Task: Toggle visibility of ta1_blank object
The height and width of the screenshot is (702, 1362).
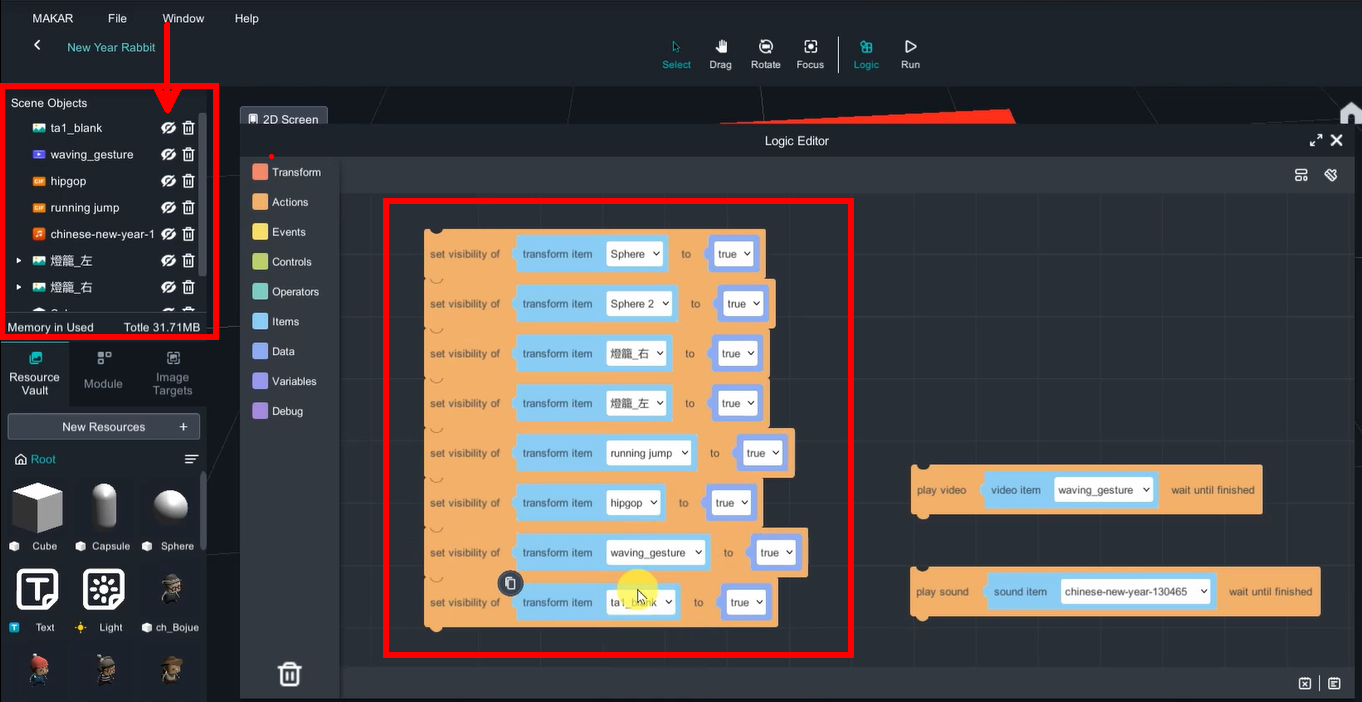Action: point(168,128)
